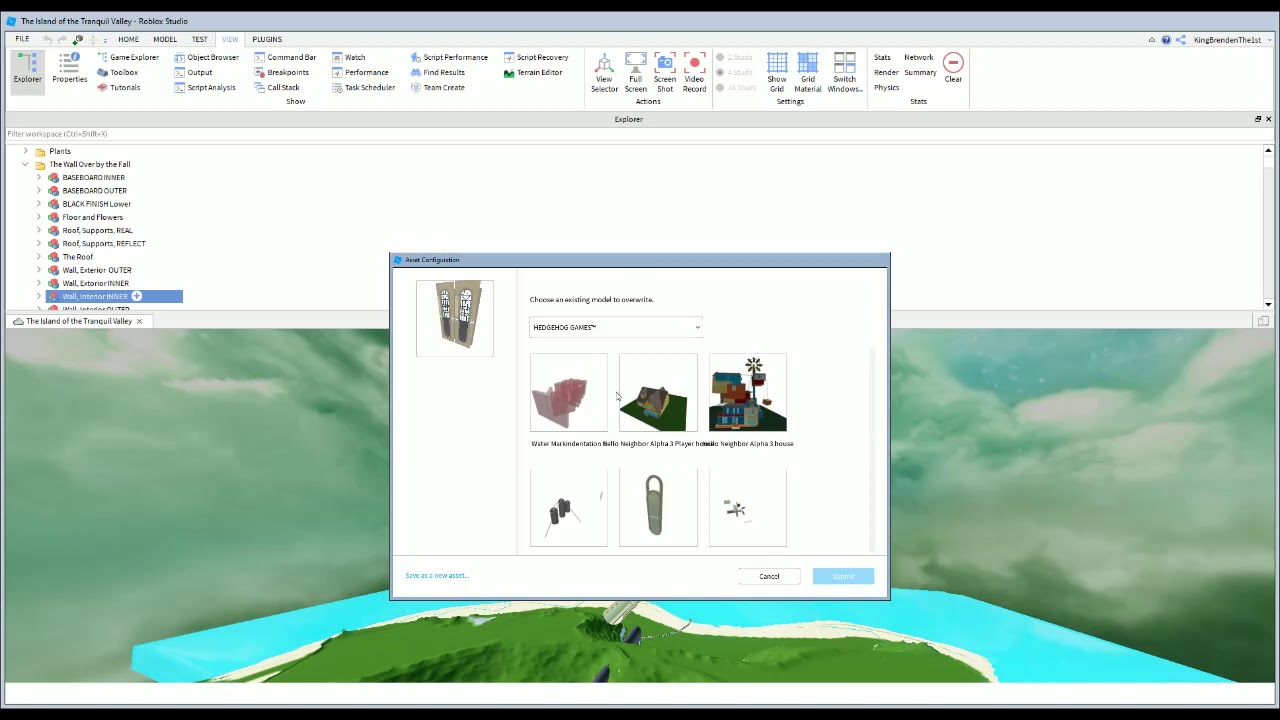Switch to the HOME ribbon tab
The height and width of the screenshot is (720, 1280).
pos(128,39)
